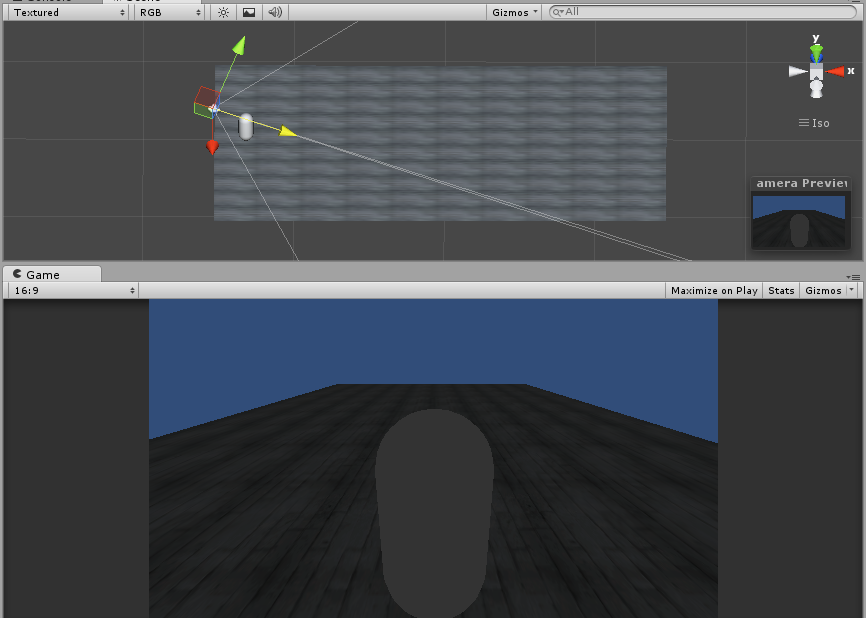The image size is (866, 618).
Task: Toggle scene lighting with the sun icon
Action: pos(222,12)
